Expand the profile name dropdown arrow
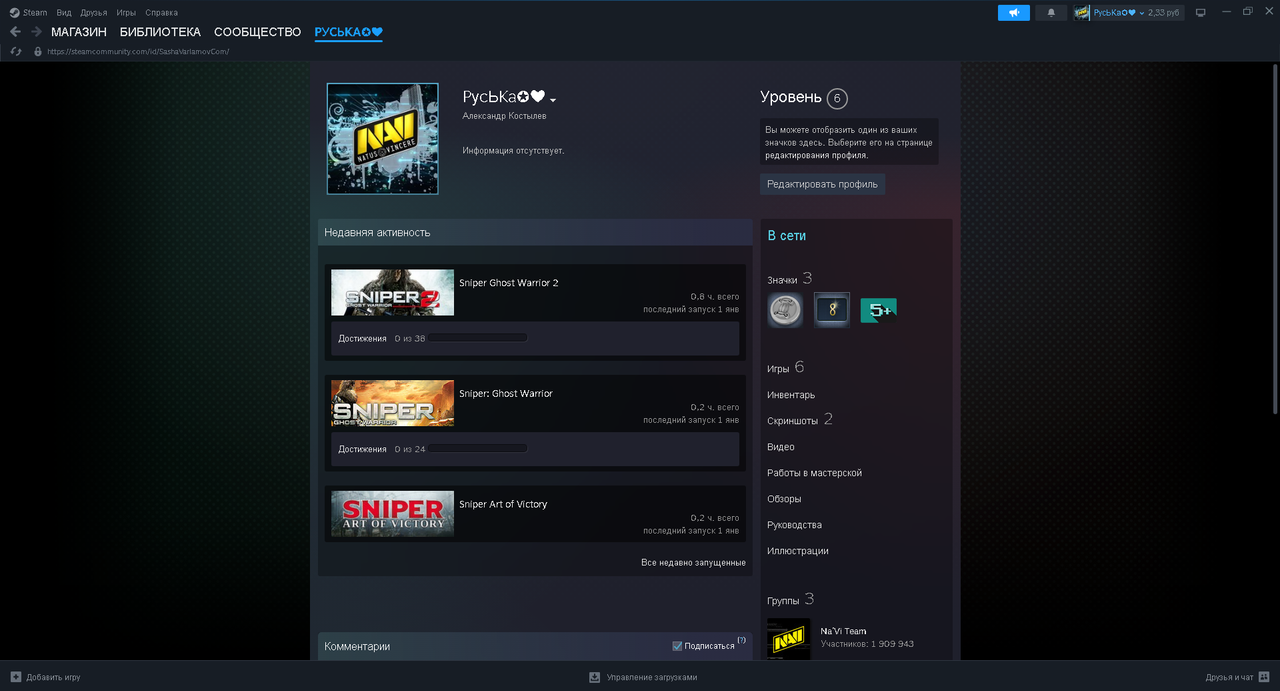Screen dimensions: 1280x691 point(553,99)
